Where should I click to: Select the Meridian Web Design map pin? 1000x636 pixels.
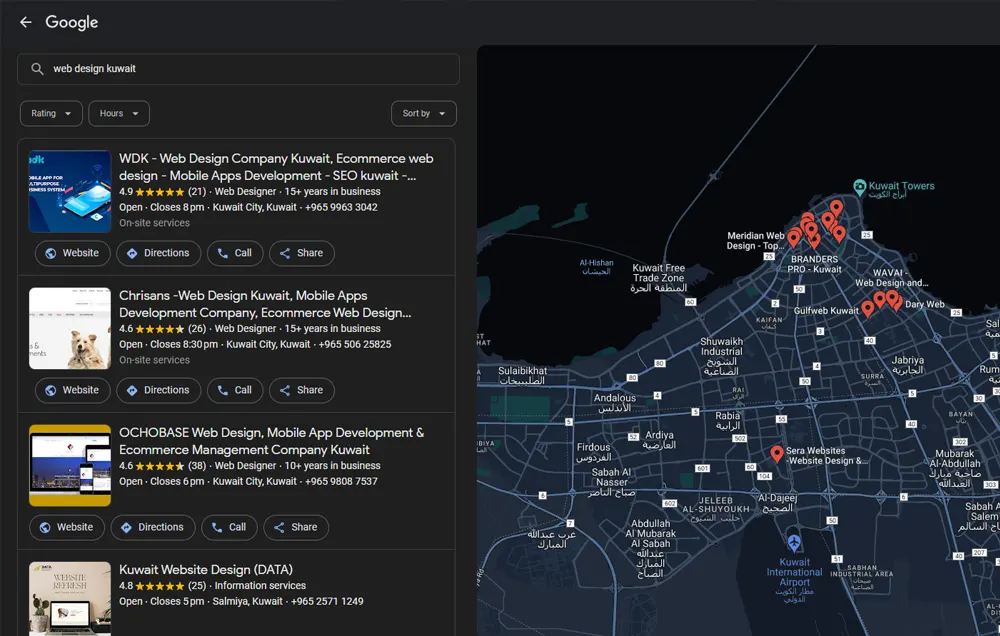click(794, 237)
